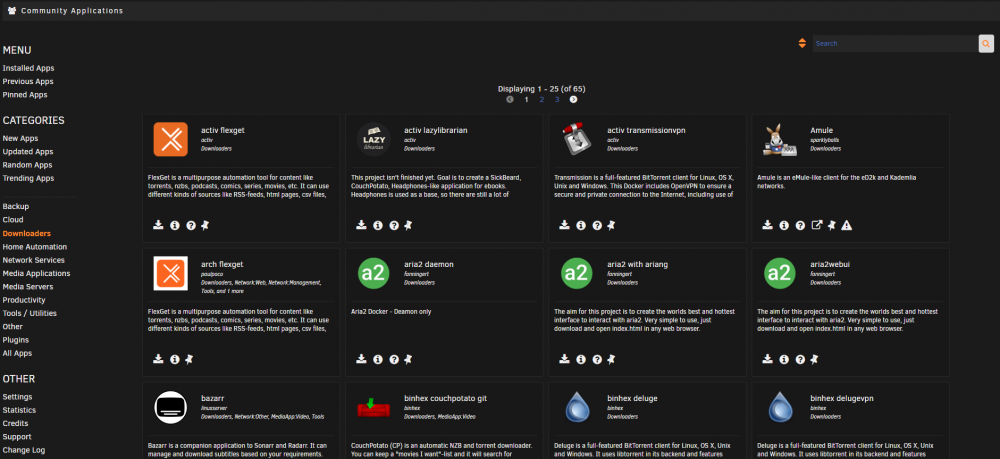The image size is (1000, 459).
Task: Select New Apps category
Action: pyautogui.click(x=20, y=138)
